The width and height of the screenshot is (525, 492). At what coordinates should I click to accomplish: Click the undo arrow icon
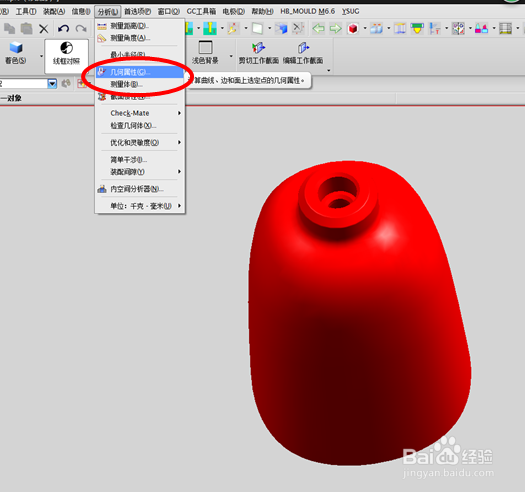tap(63, 29)
